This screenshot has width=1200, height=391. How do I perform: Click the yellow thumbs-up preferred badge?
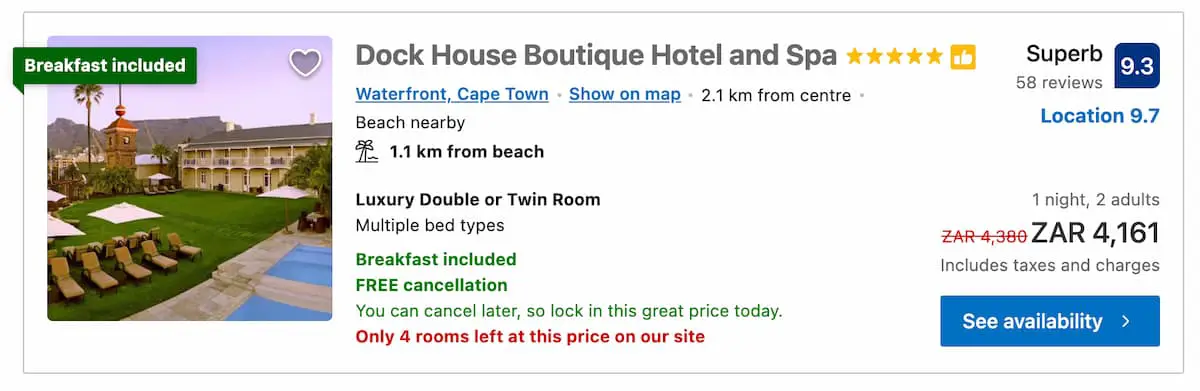point(963,56)
